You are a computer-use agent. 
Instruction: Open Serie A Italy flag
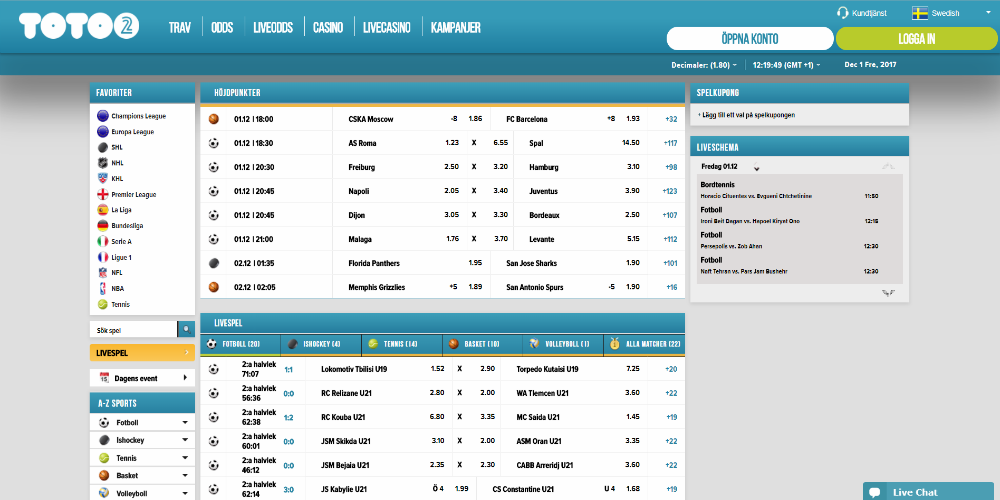pos(102,242)
